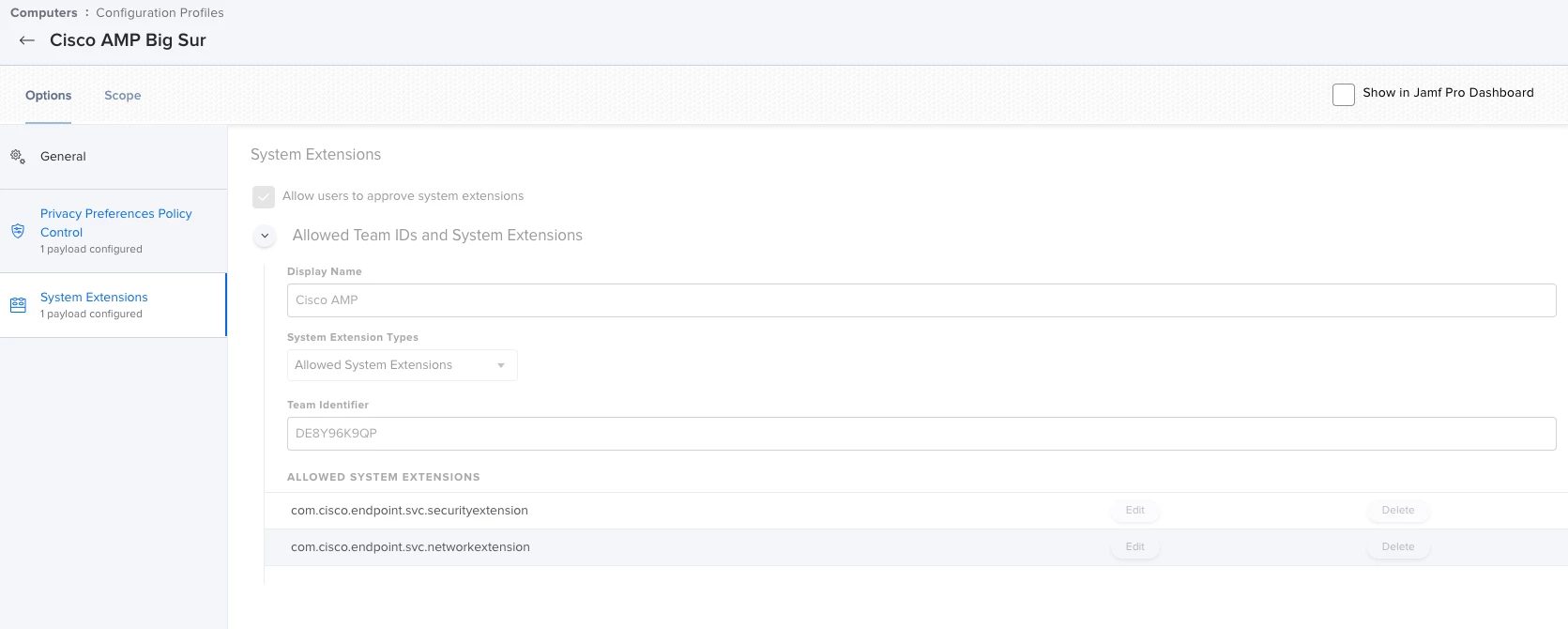
Task: Click the Team Identifier field DE8Y96K9QP
Action: (x=921, y=434)
